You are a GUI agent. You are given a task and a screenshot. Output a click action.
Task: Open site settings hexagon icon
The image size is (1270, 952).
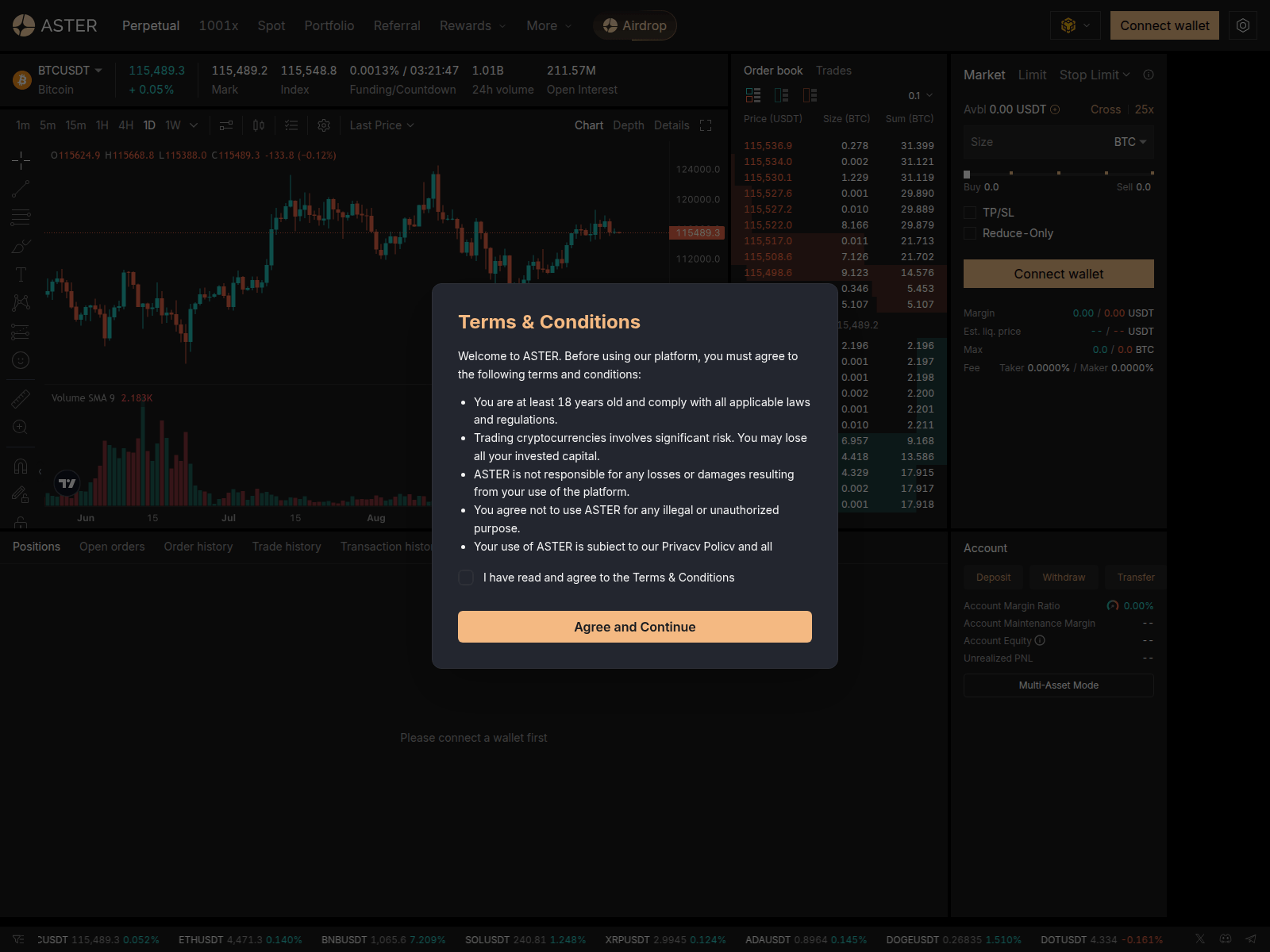click(x=1243, y=25)
